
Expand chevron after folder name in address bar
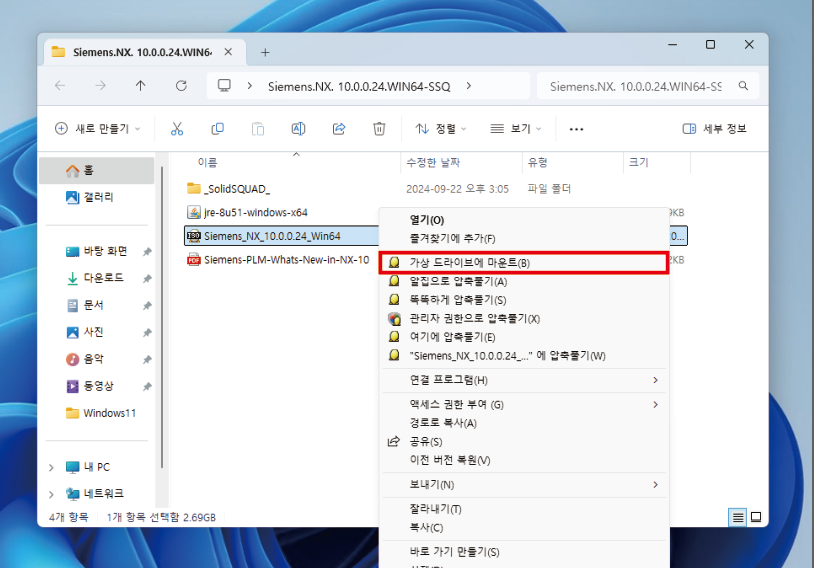click(x=469, y=86)
